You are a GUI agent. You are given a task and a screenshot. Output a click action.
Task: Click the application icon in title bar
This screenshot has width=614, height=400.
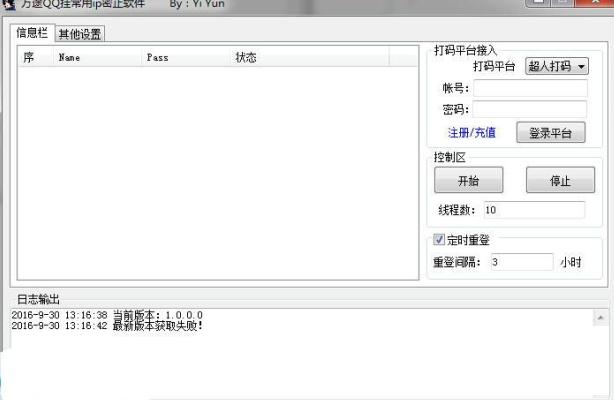8,4
